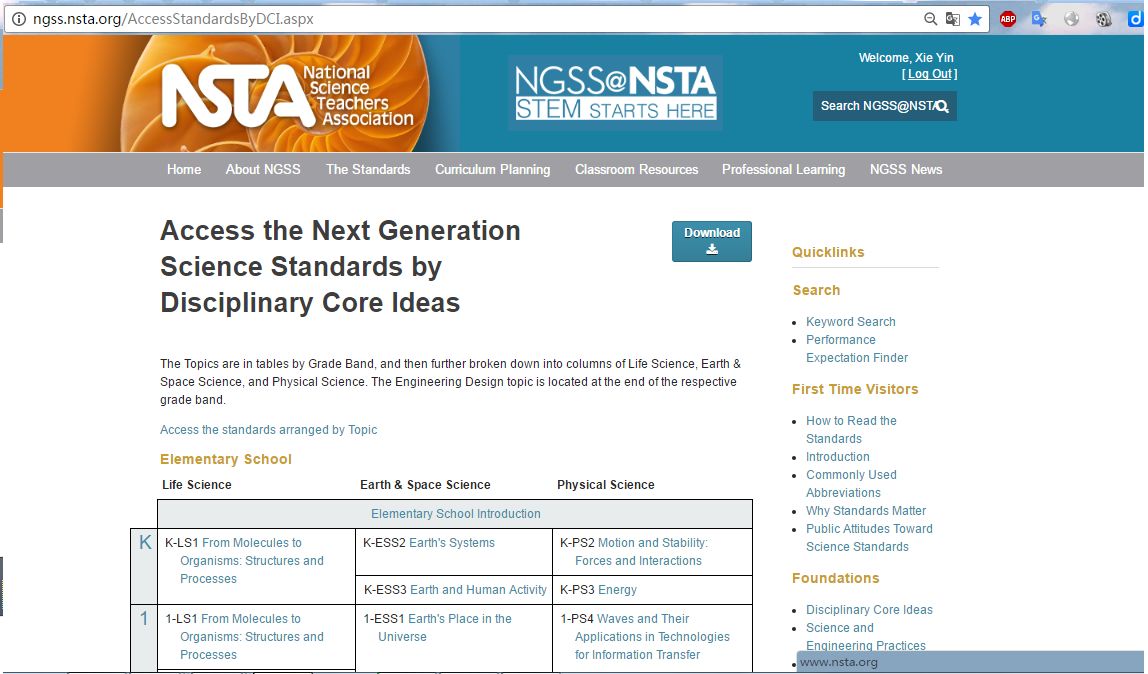The image size is (1148, 674).
Task: Open Access the standards arranged by Topic
Action: (x=269, y=430)
